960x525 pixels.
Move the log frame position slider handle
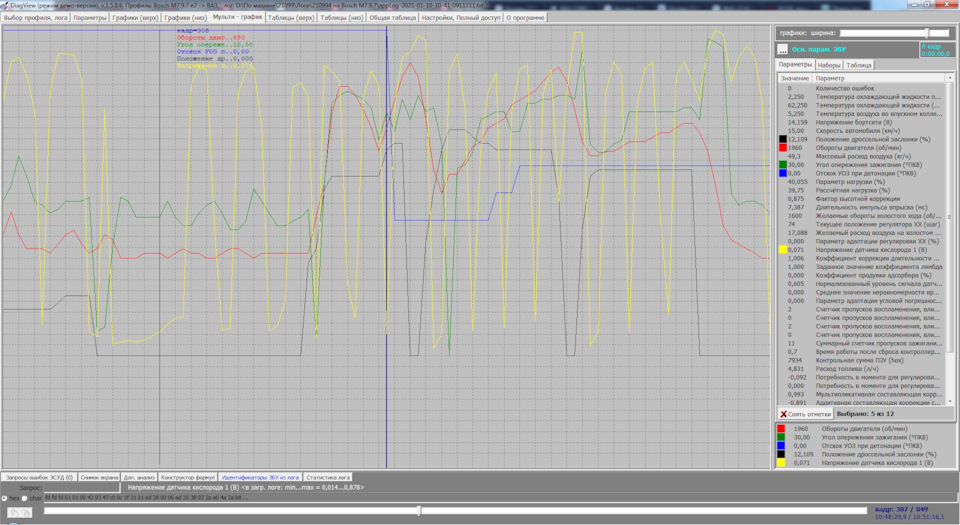[x=419, y=510]
